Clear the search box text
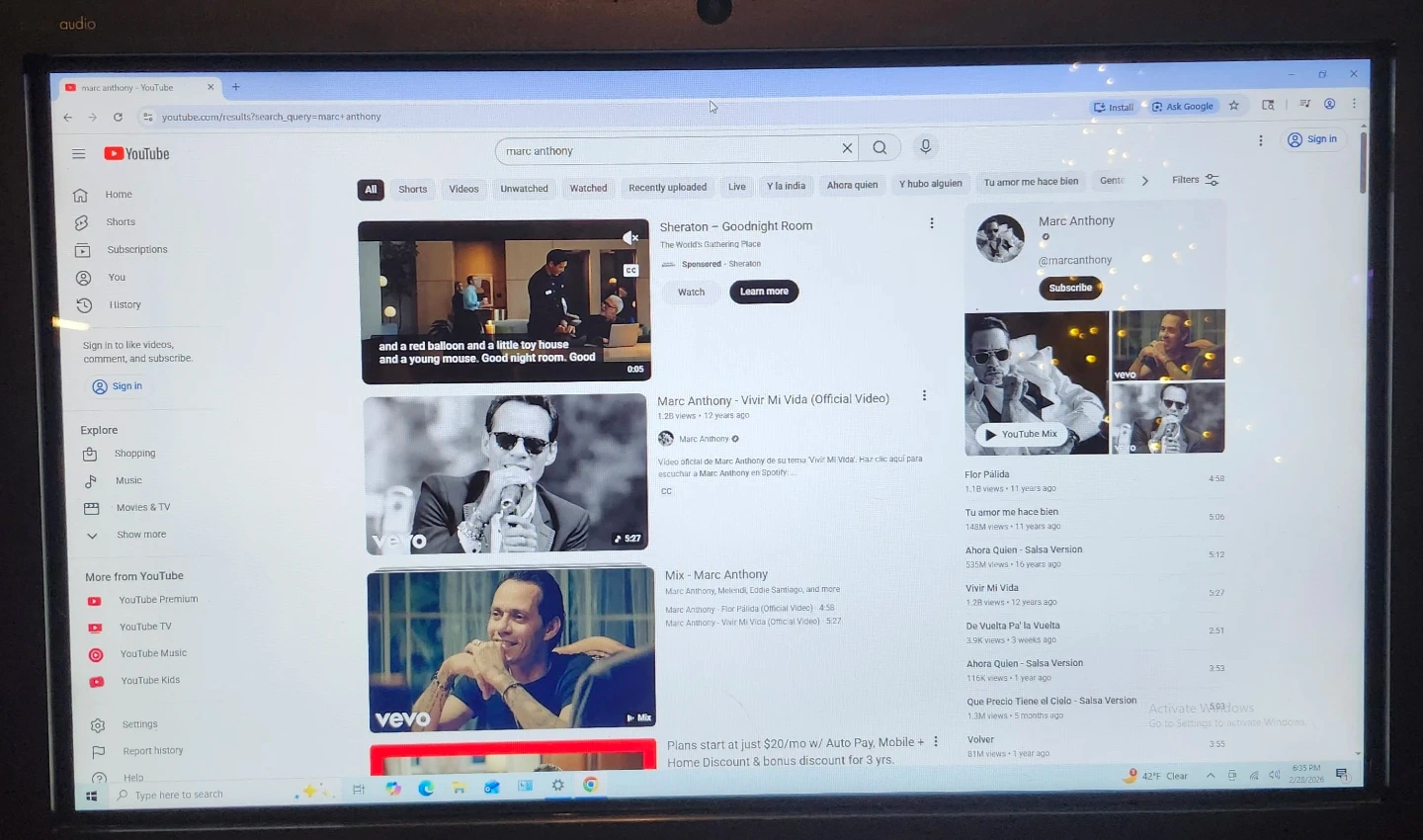Screen dimensions: 1423x840 click(x=847, y=148)
